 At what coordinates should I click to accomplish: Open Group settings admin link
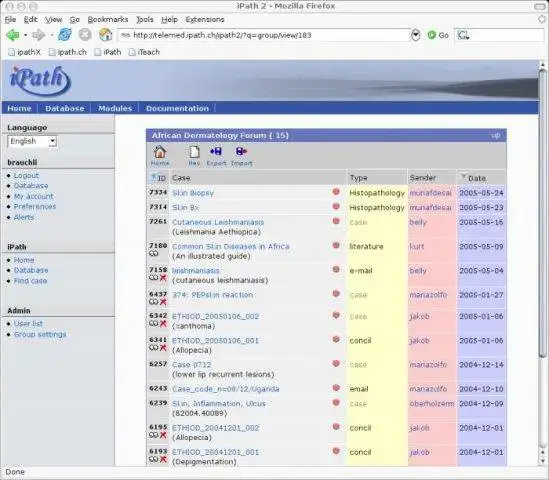[x=40, y=334]
